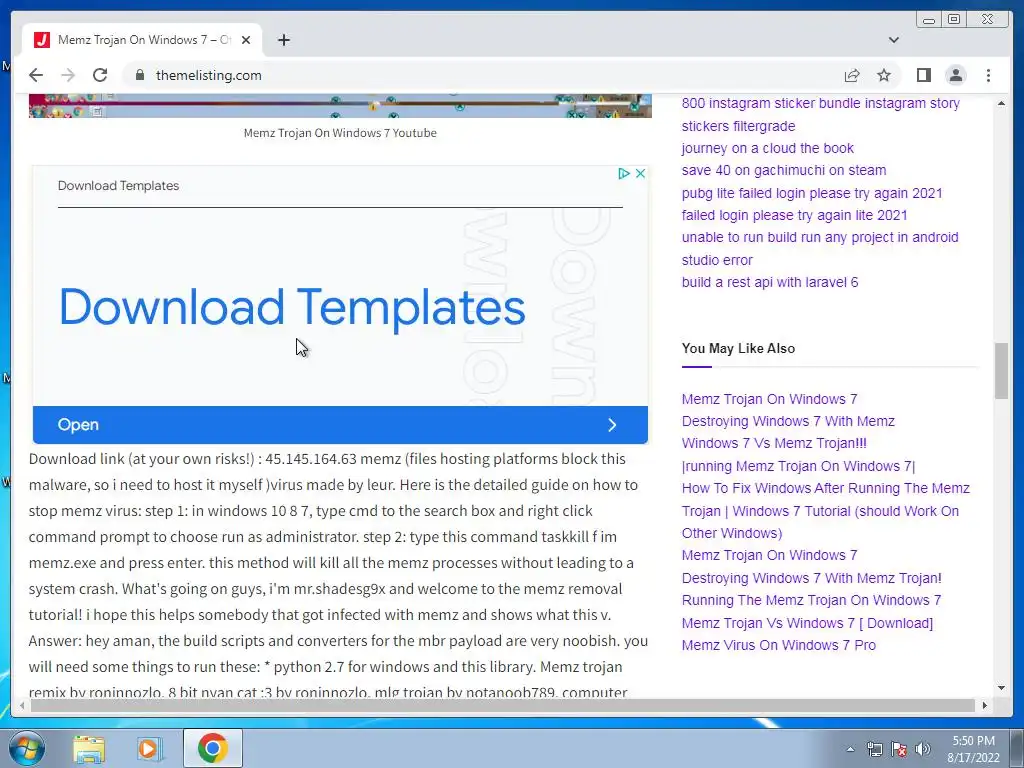Click the vertical scrollbar thumb
The width and height of the screenshot is (1024, 768).
coord(1001,370)
